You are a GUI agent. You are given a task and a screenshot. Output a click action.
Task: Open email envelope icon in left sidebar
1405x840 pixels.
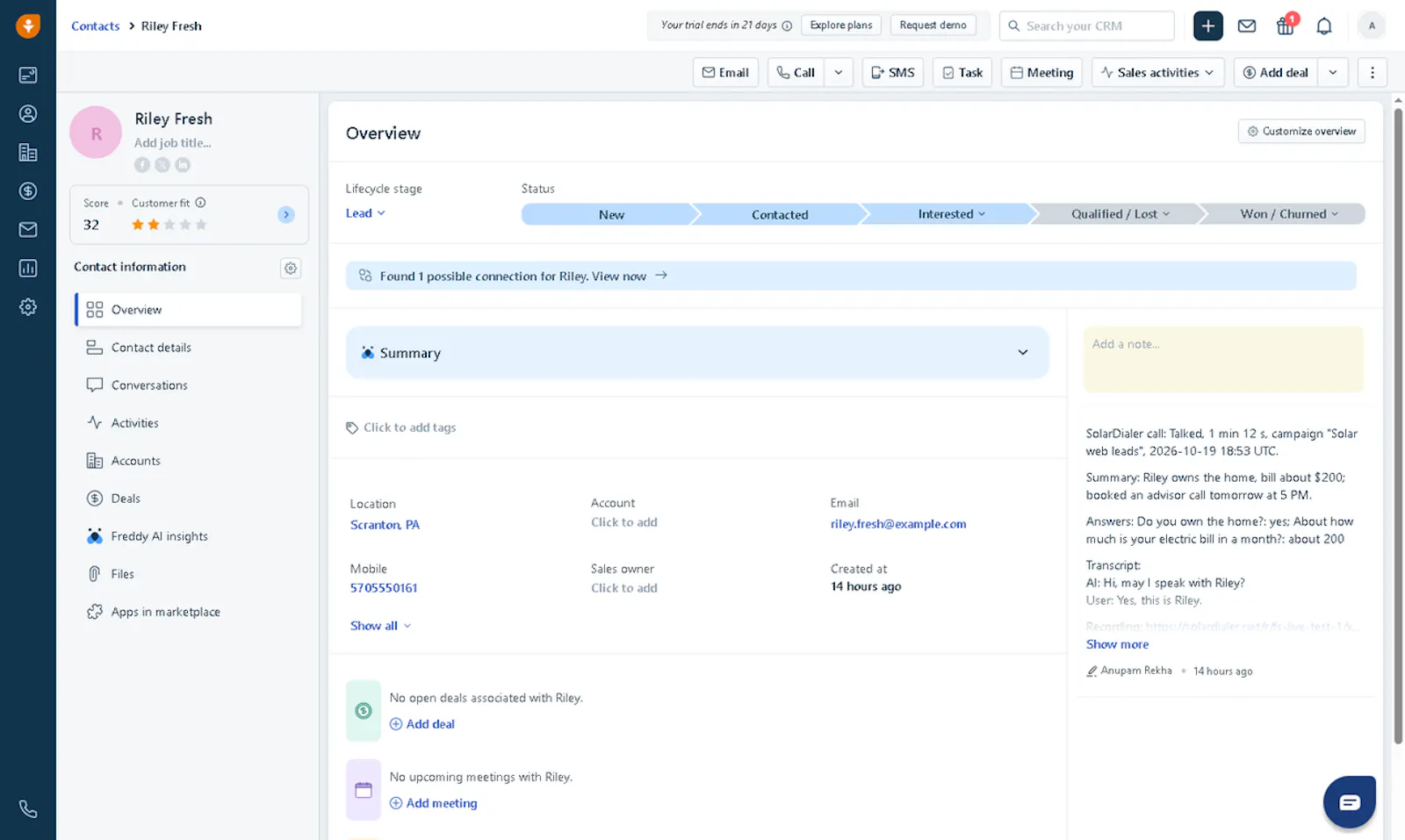click(28, 230)
